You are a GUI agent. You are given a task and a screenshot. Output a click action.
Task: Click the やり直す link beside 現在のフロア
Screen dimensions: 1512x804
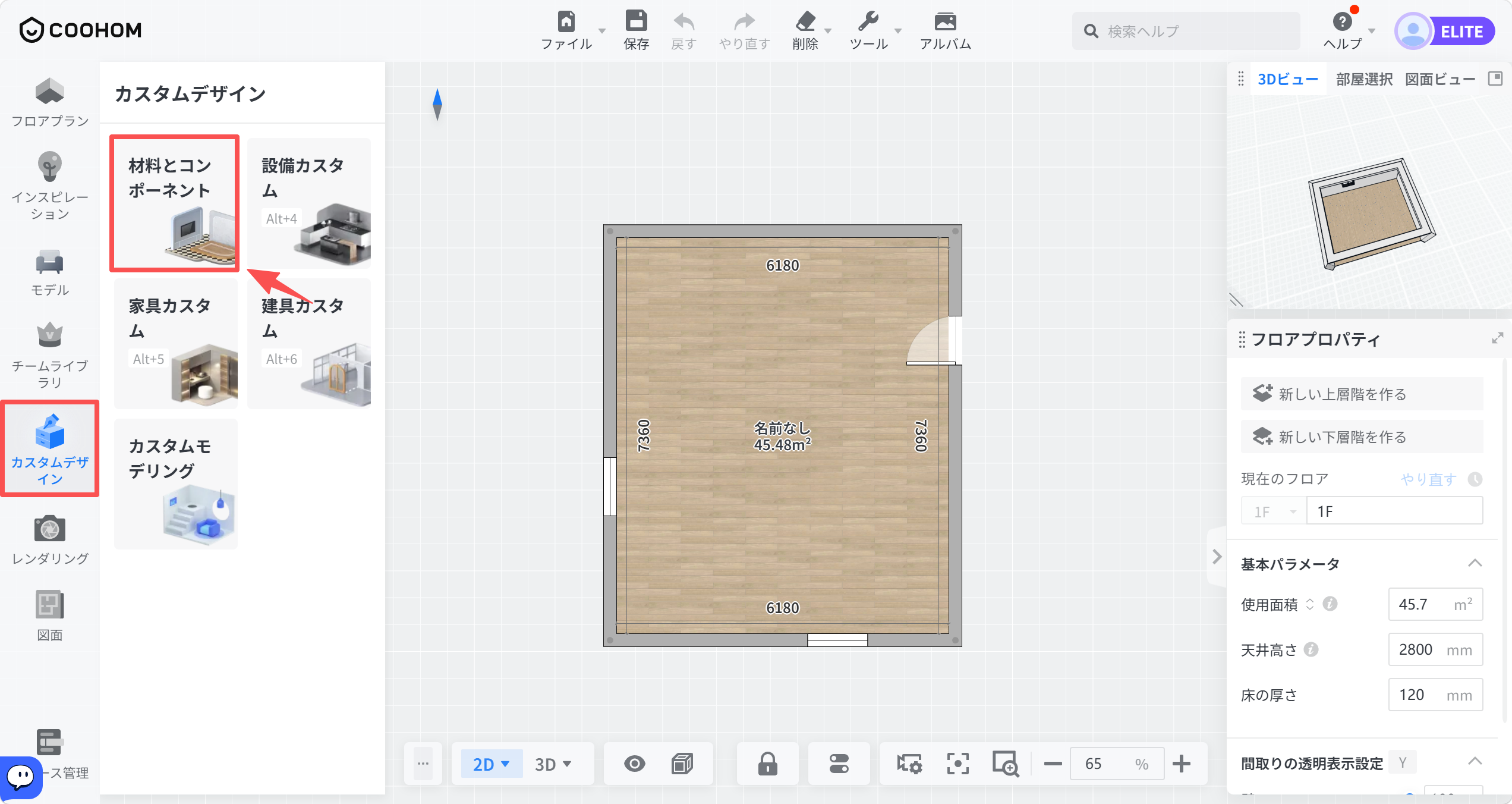[1428, 479]
